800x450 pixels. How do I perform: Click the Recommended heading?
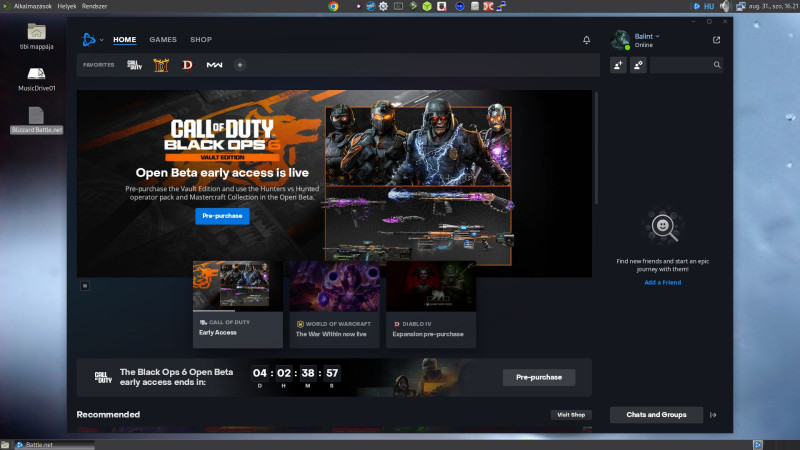108,415
